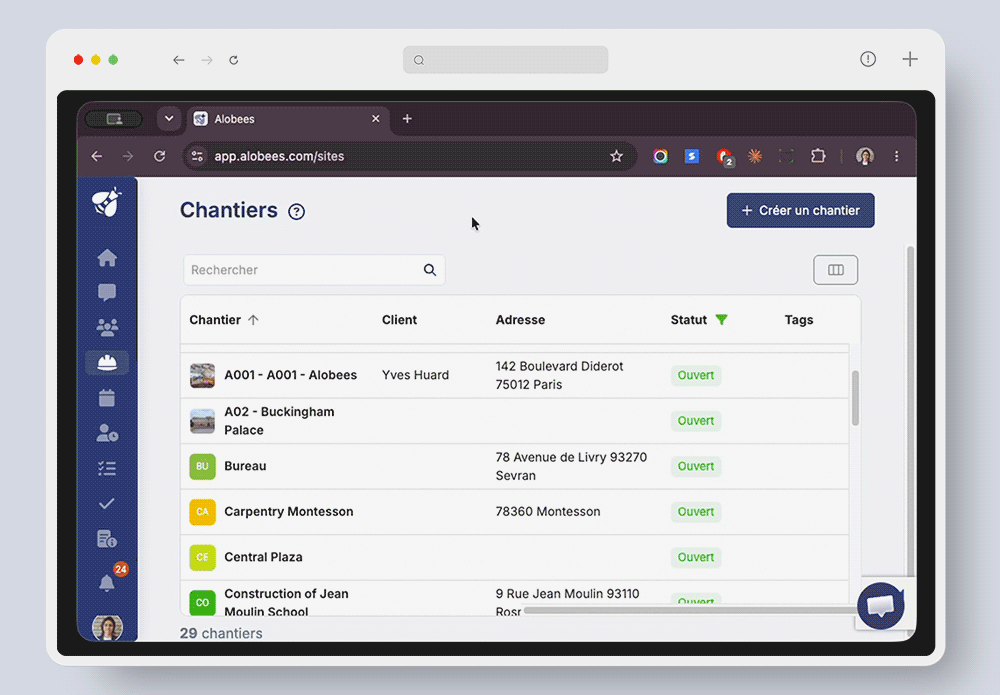
Task: Click the outer window's search bar
Action: click(505, 60)
